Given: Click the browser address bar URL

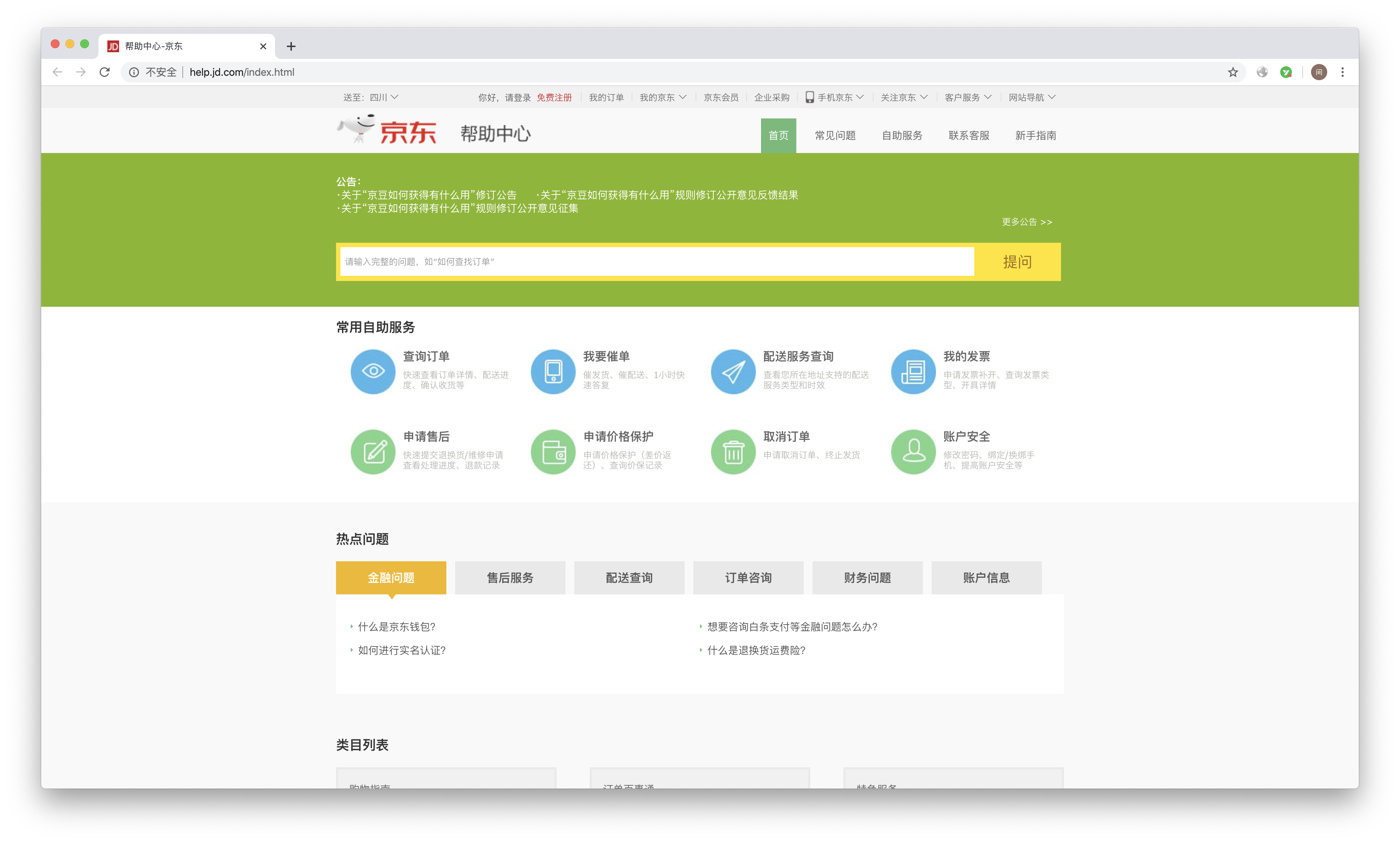Looking at the screenshot, I should (242, 72).
